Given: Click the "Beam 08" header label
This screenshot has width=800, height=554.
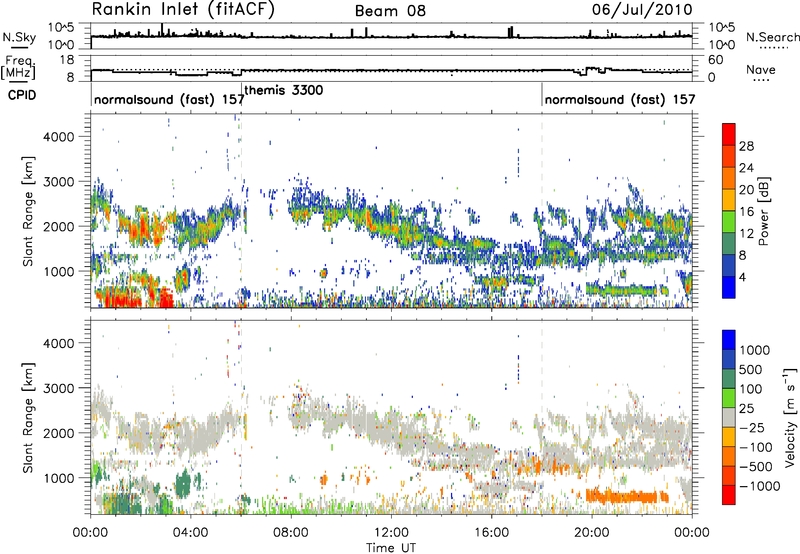Looking at the screenshot, I should pyautogui.click(x=390, y=11).
